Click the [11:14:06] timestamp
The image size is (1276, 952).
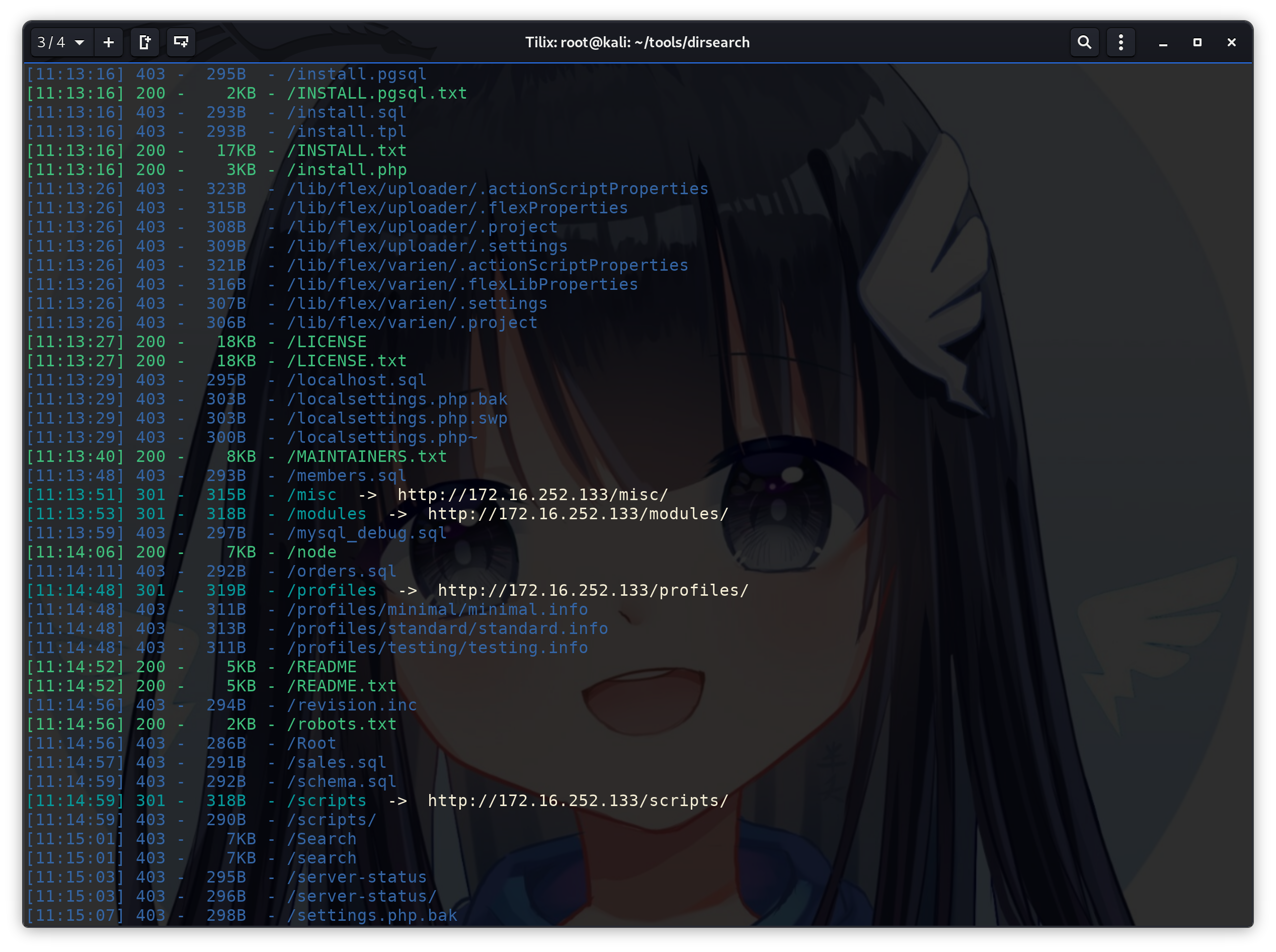(75, 552)
